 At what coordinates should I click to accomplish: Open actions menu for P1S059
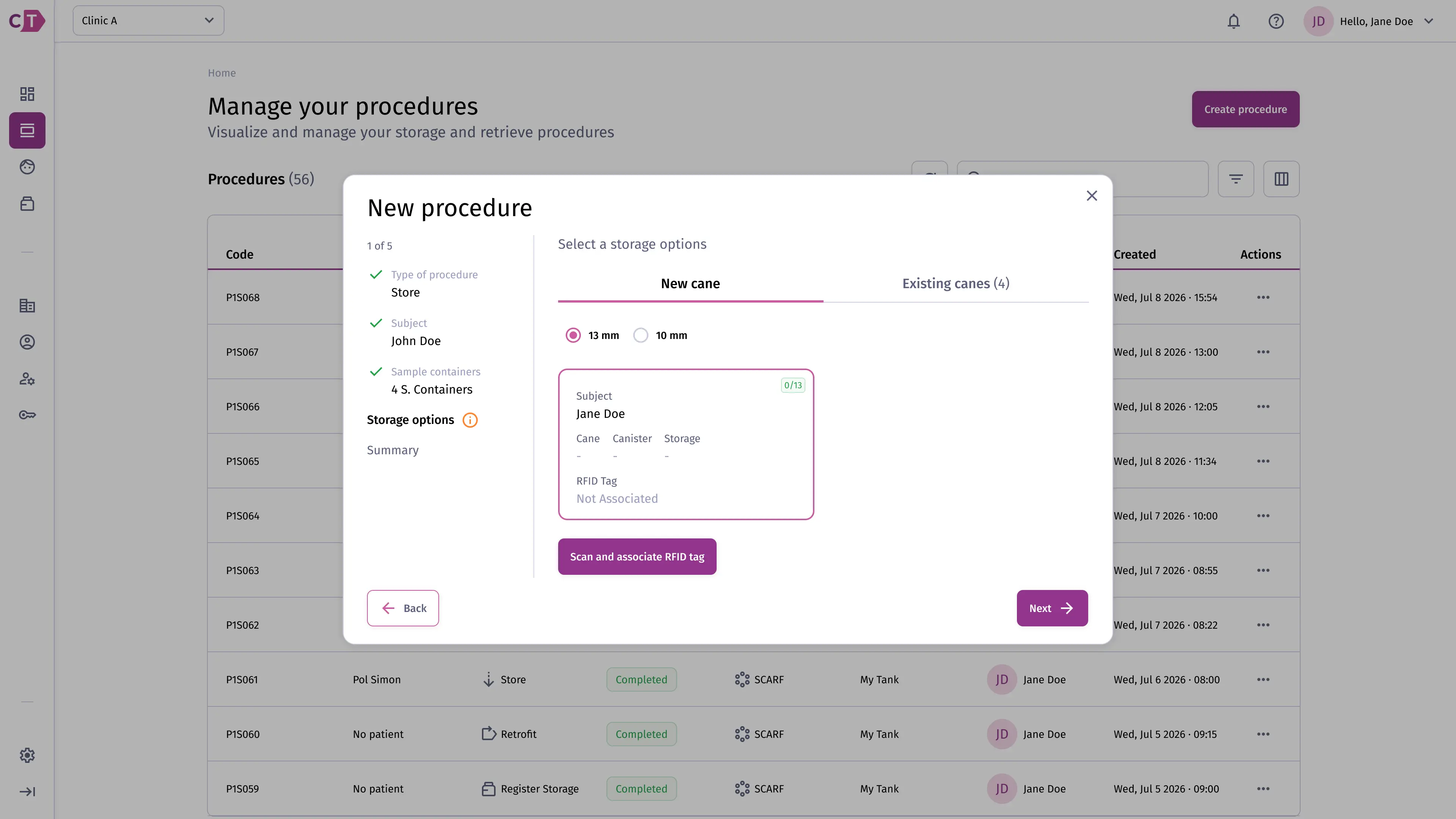click(x=1263, y=789)
